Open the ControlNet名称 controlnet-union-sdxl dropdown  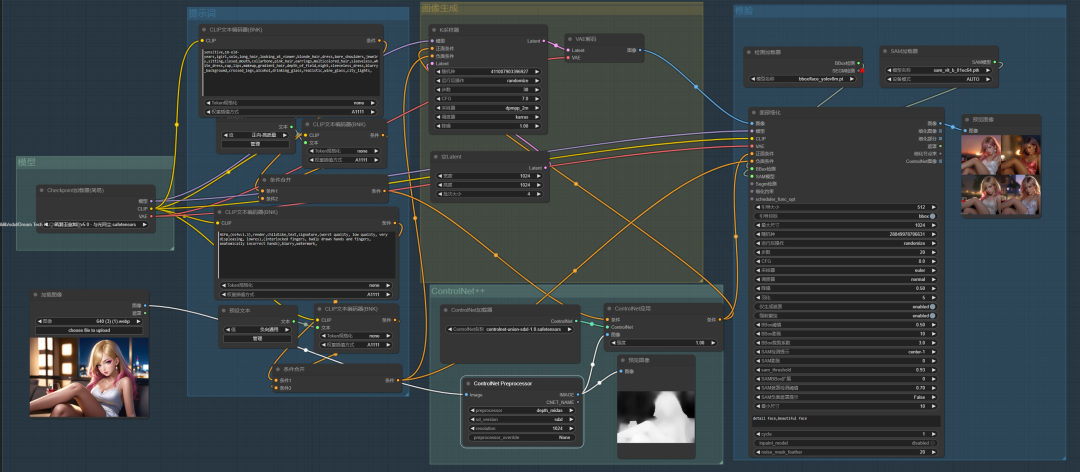tap(510, 329)
